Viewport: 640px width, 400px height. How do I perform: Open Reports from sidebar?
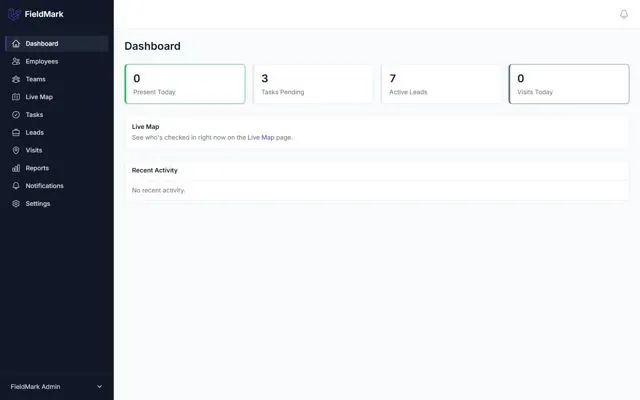click(x=57, y=168)
